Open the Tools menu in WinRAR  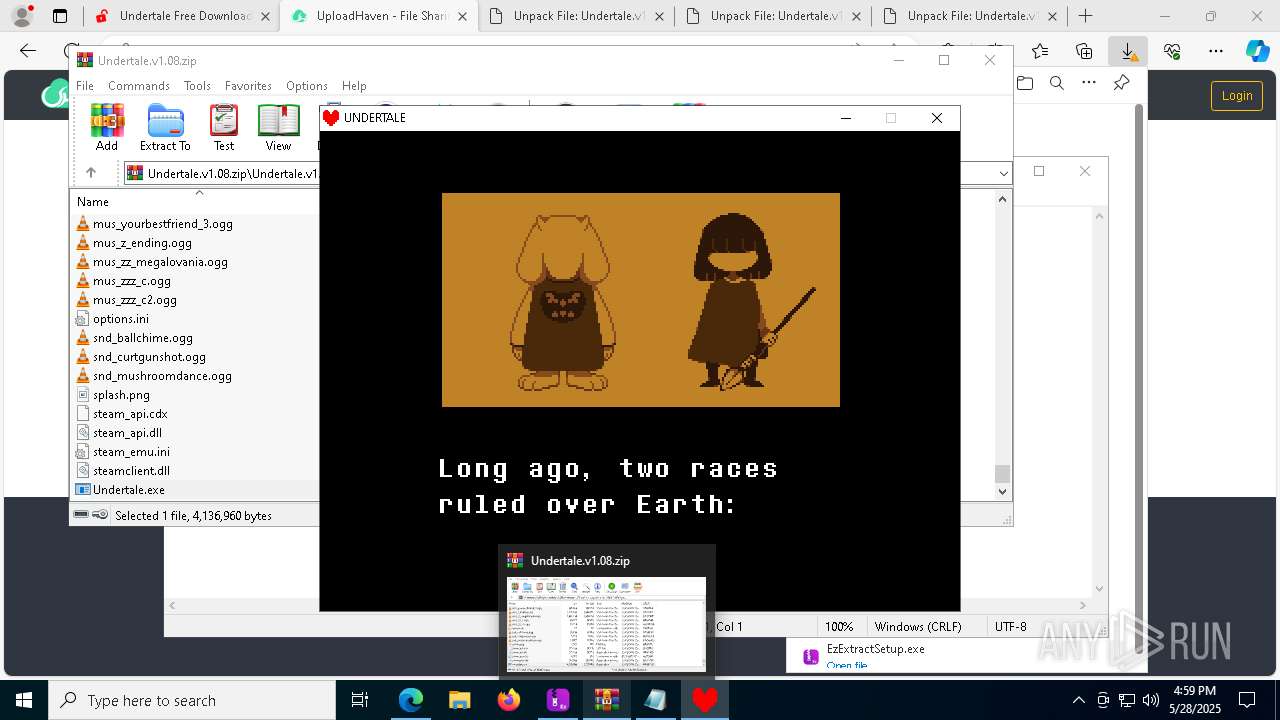coord(197,86)
